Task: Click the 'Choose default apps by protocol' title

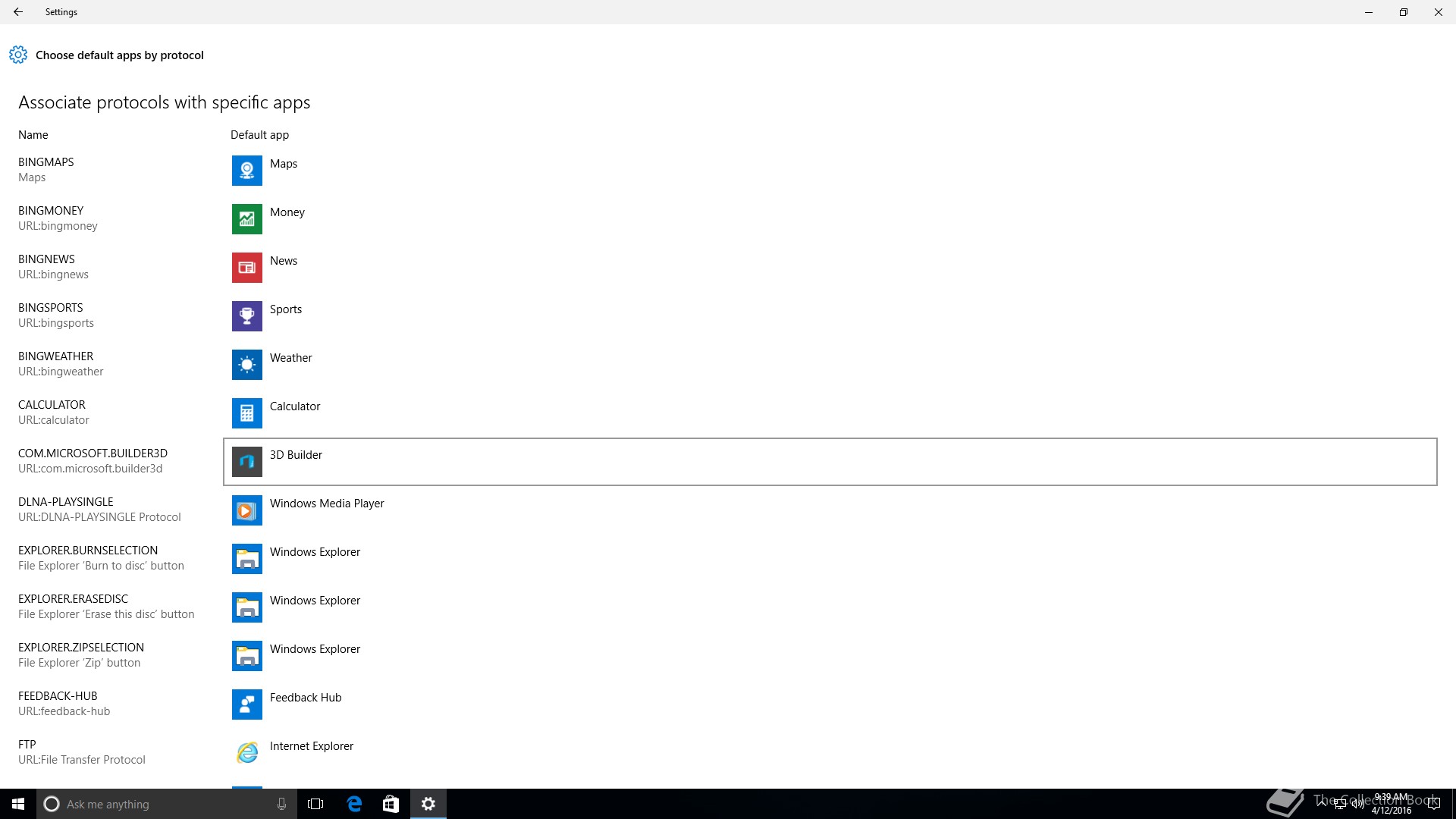Action: click(x=120, y=55)
